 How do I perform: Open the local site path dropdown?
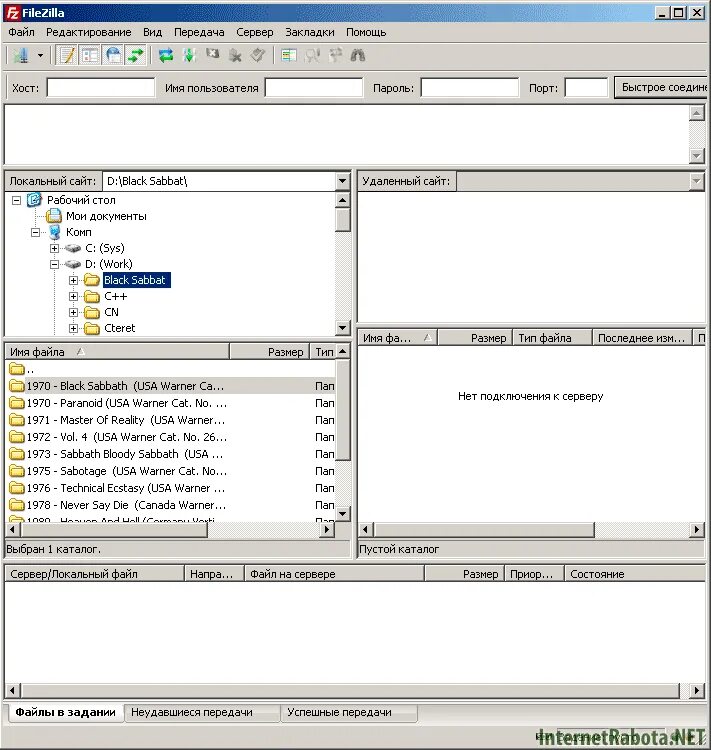click(x=342, y=181)
